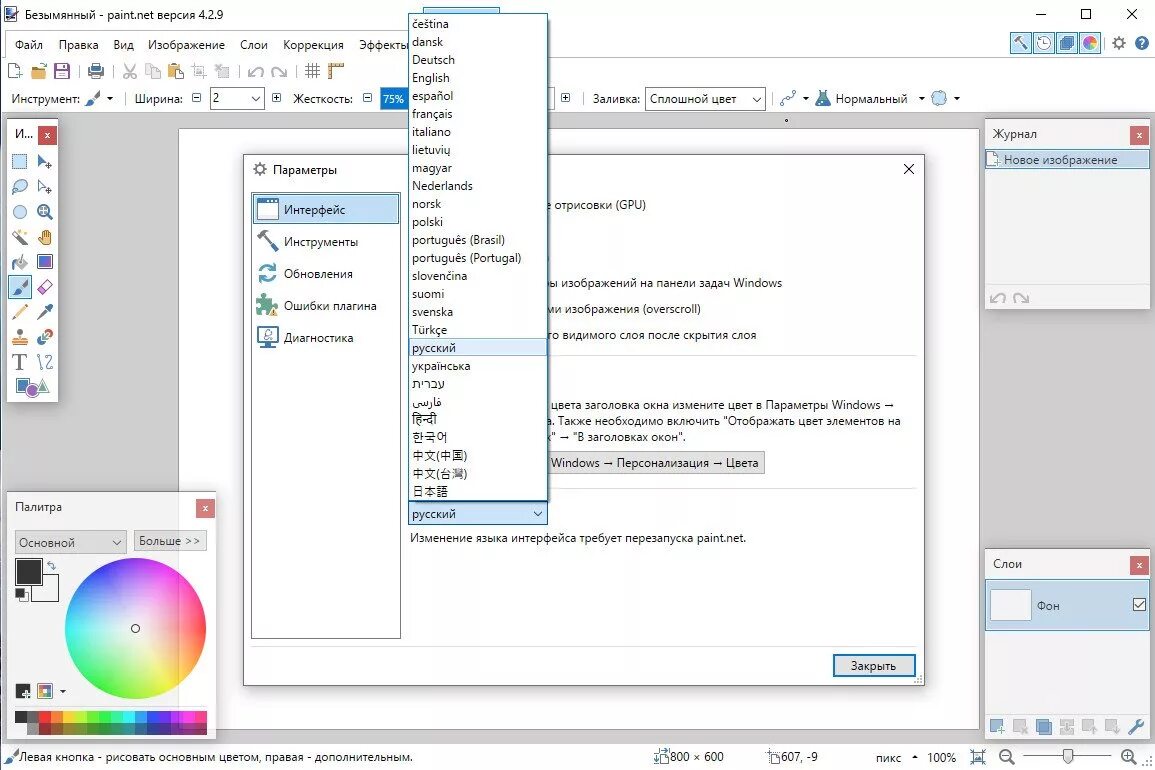1155x770 pixels.
Task: Choose українська from language list
Action: tap(477, 365)
